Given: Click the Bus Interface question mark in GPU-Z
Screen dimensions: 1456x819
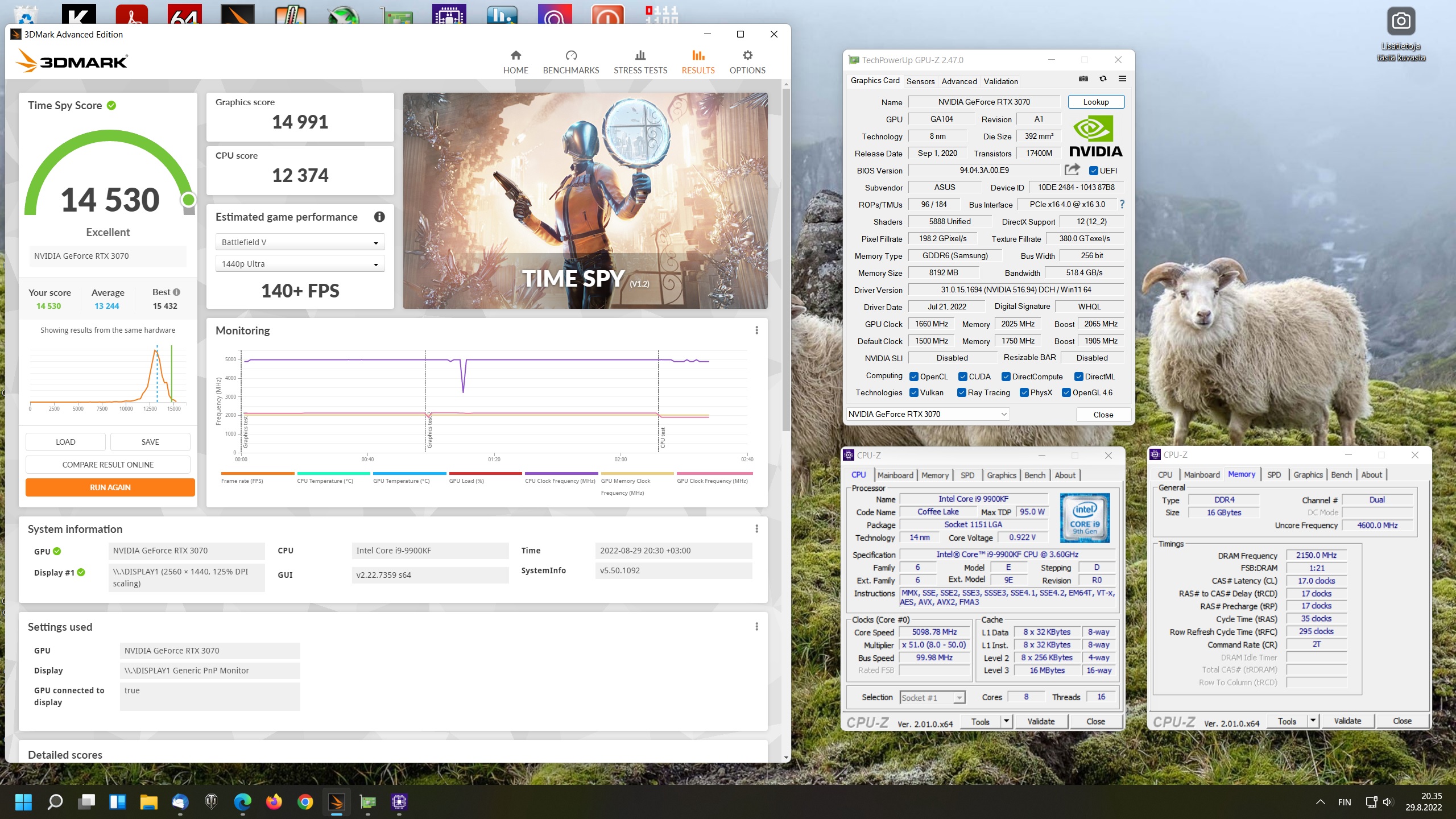Looking at the screenshot, I should click(x=1122, y=204).
